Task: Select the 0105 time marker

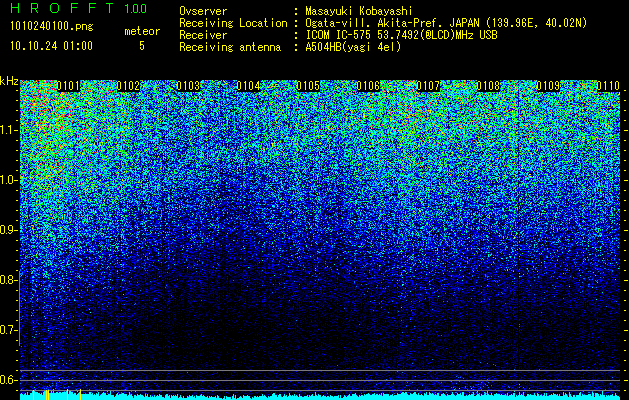Action: pos(308,86)
